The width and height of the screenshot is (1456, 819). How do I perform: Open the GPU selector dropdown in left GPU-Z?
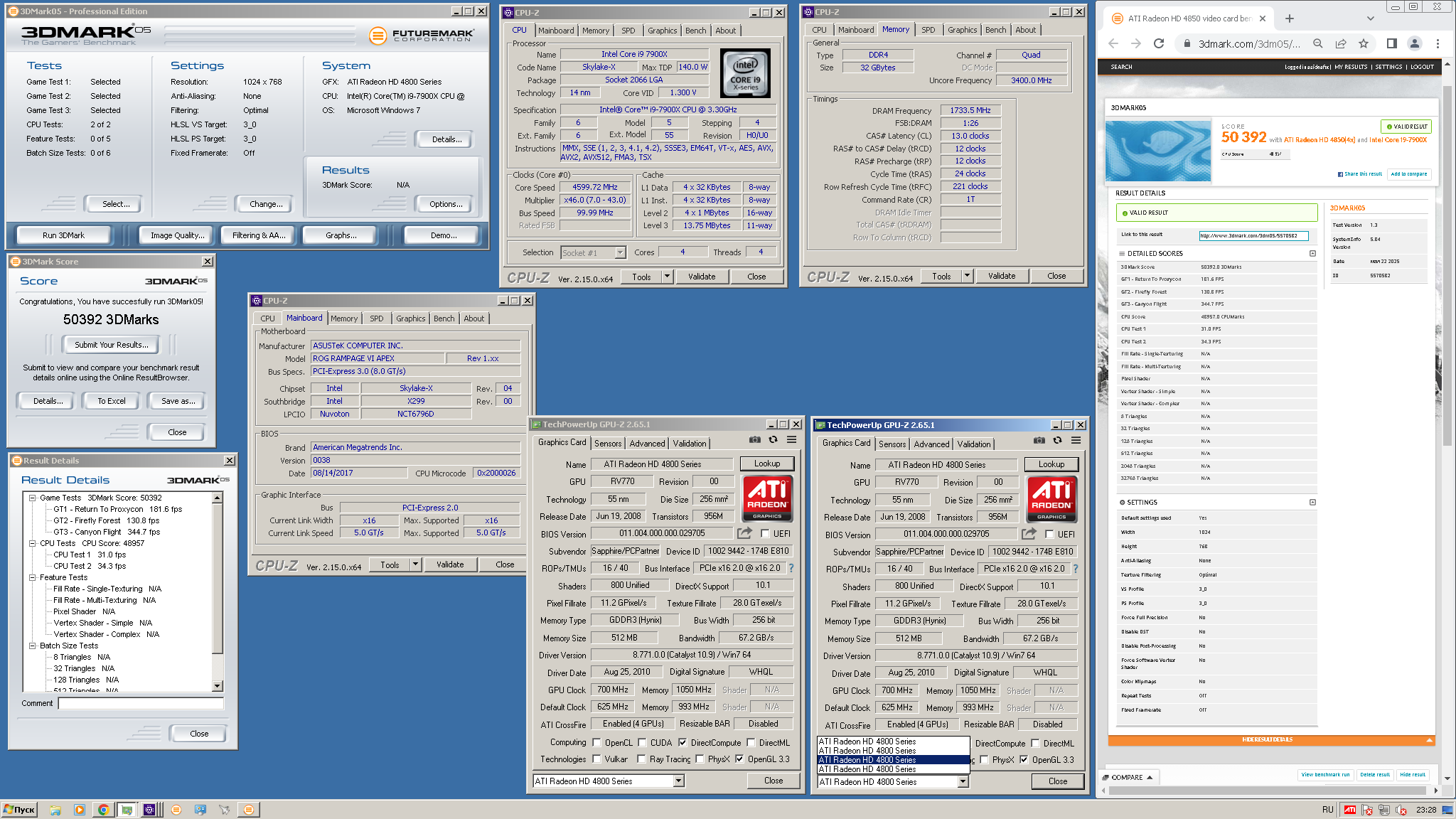tap(678, 781)
